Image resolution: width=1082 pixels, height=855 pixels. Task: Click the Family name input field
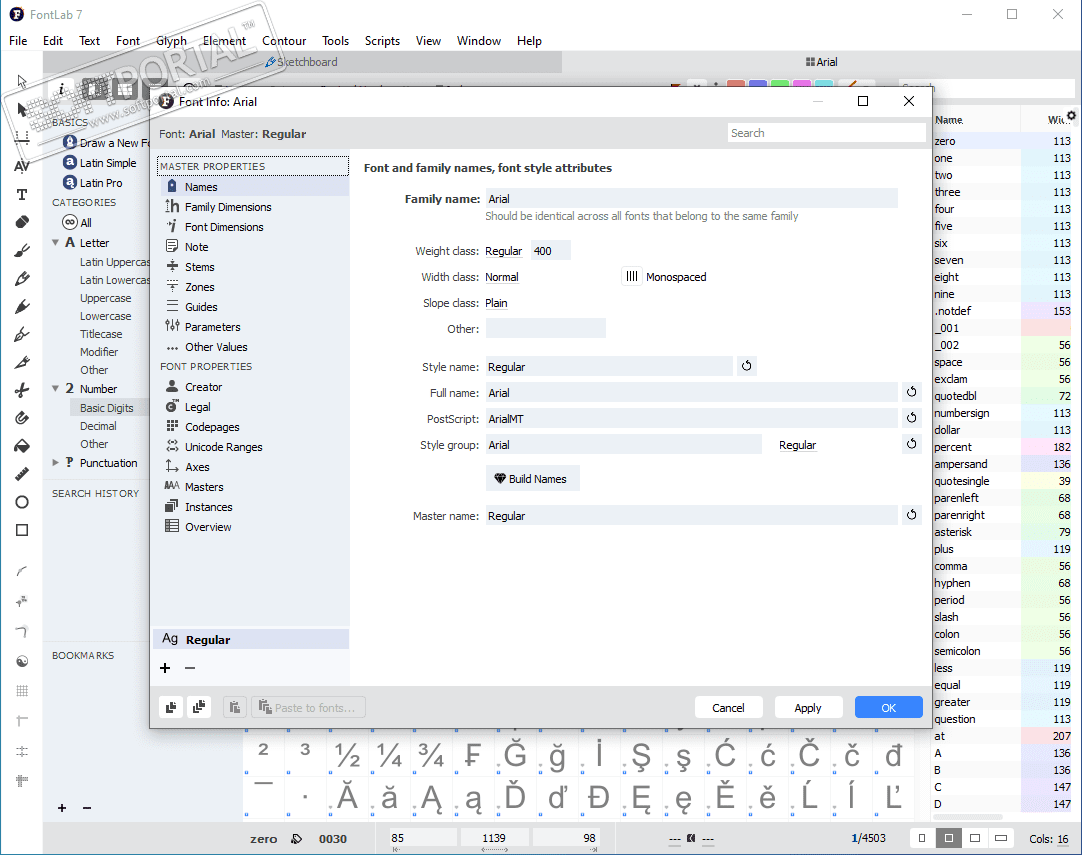click(x=691, y=199)
